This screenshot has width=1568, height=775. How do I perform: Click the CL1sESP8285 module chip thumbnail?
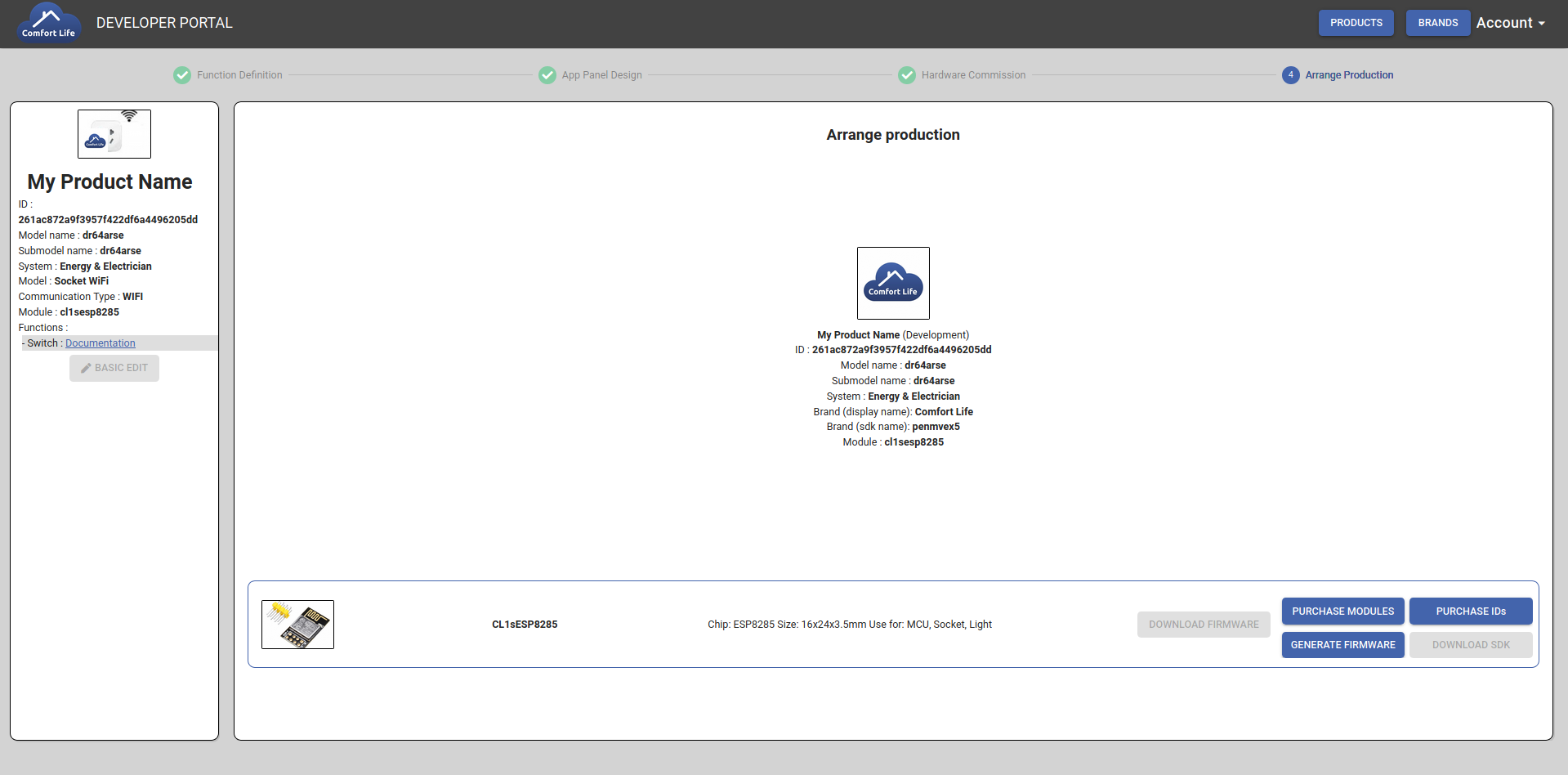(297, 625)
